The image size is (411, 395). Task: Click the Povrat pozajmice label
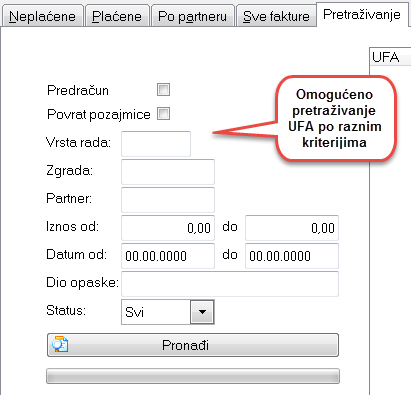tap(99, 114)
